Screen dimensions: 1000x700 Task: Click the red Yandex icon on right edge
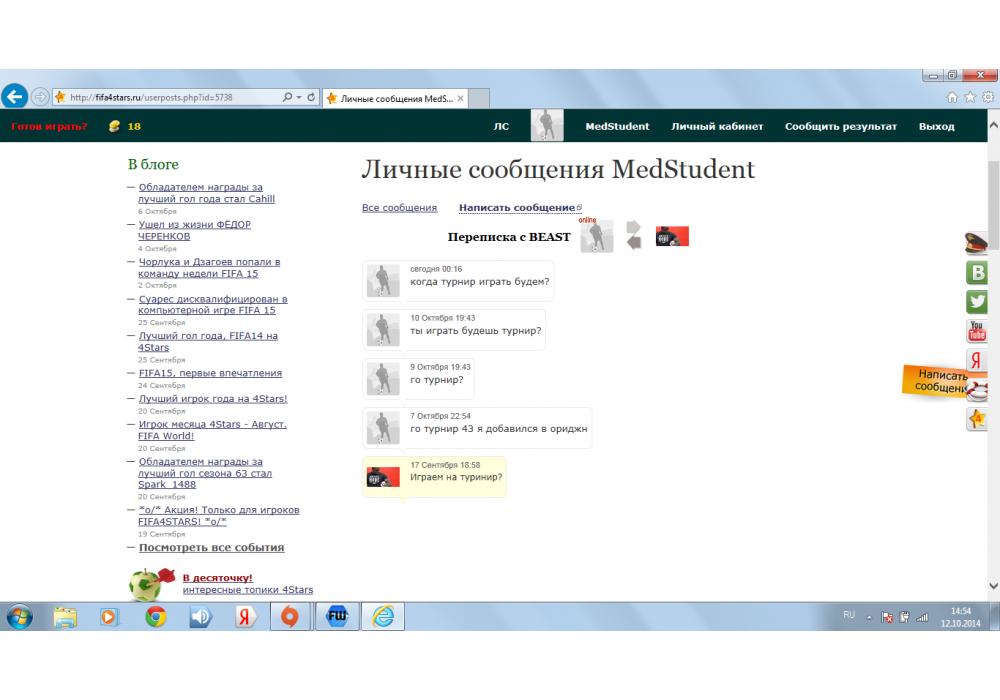[977, 360]
